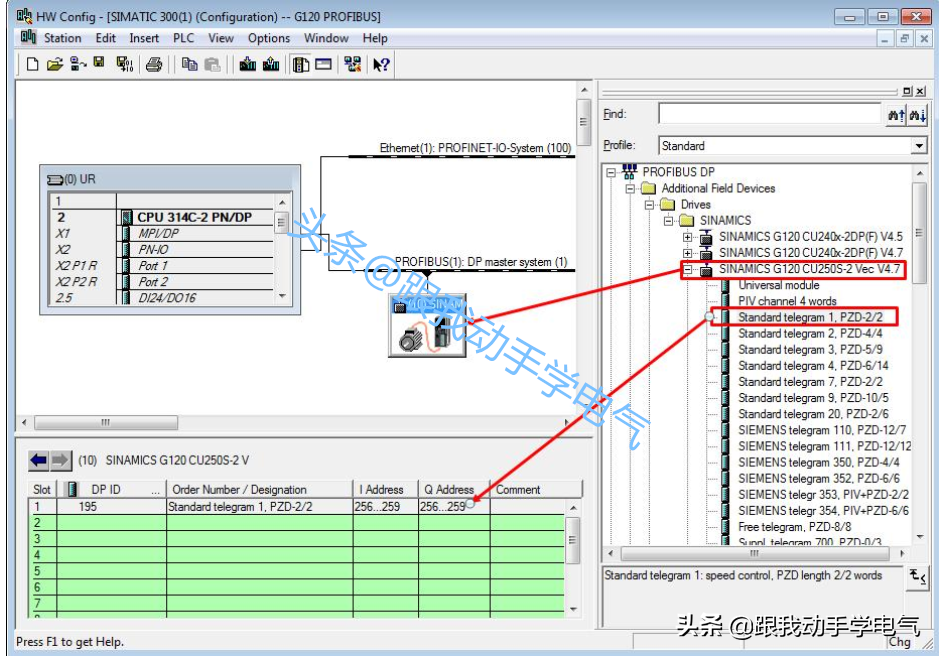Open the Station menu

point(62,38)
